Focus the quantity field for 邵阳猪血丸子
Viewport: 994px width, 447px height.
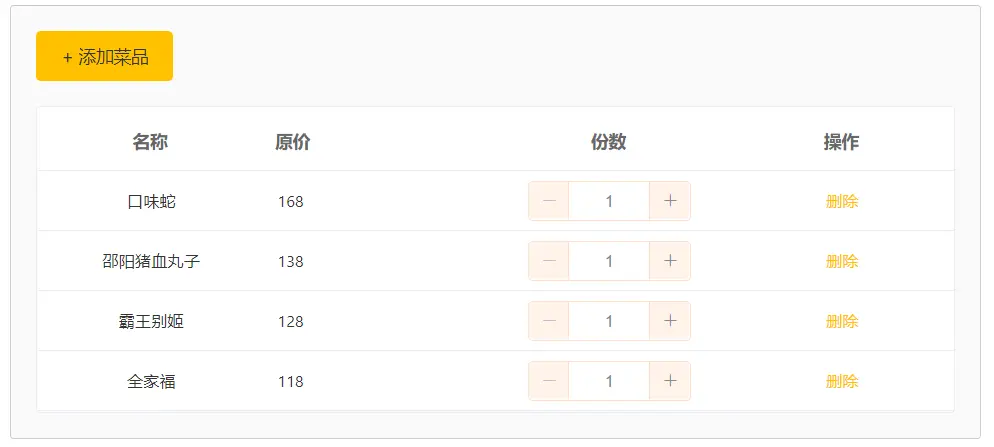pos(609,261)
